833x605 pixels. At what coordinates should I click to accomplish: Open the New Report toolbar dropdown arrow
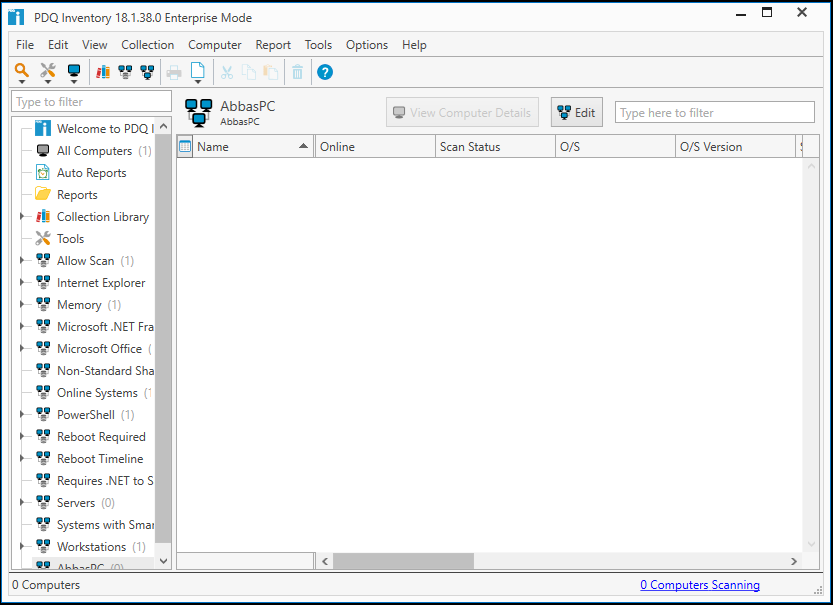point(198,82)
